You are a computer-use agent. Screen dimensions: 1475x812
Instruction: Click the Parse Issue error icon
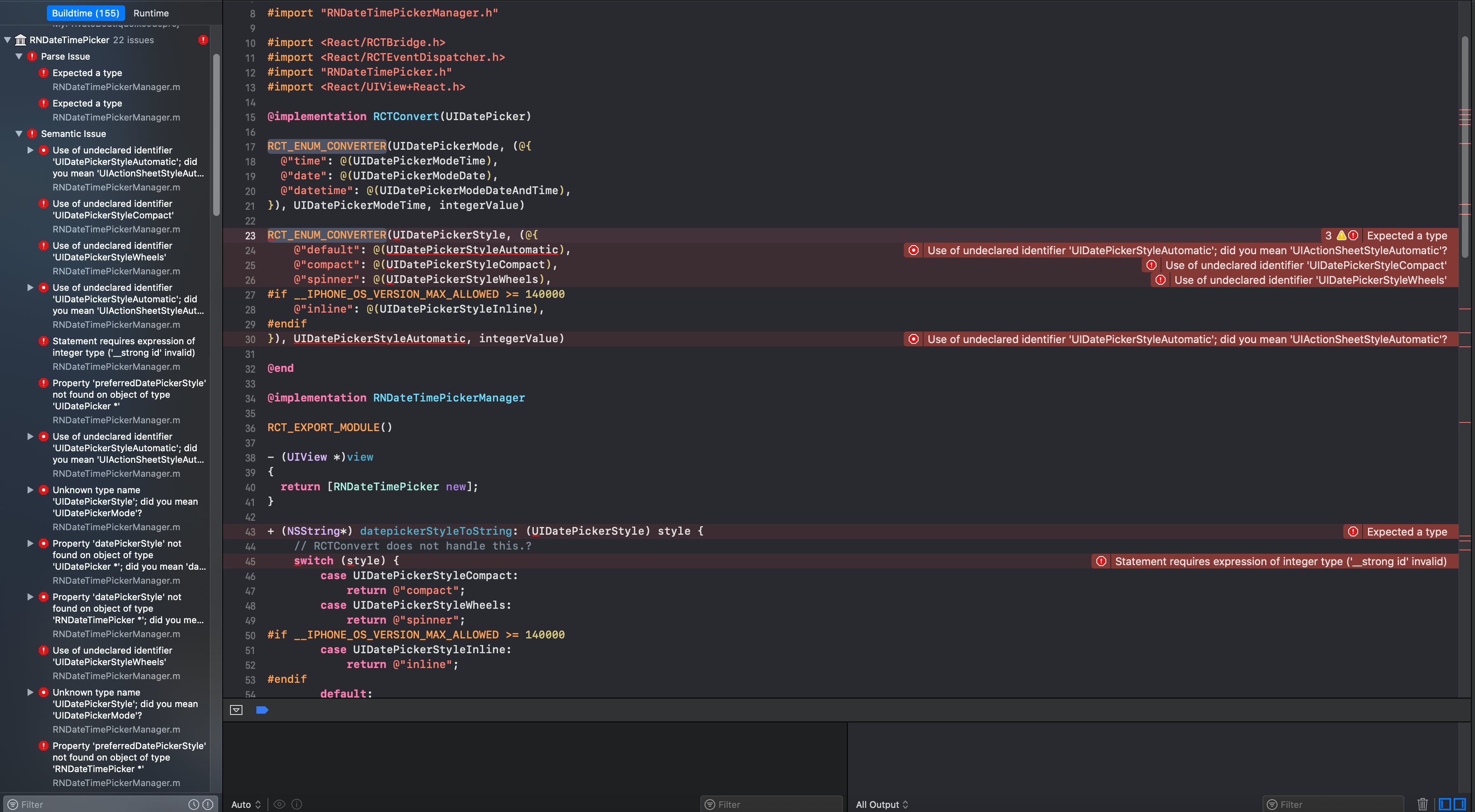32,57
